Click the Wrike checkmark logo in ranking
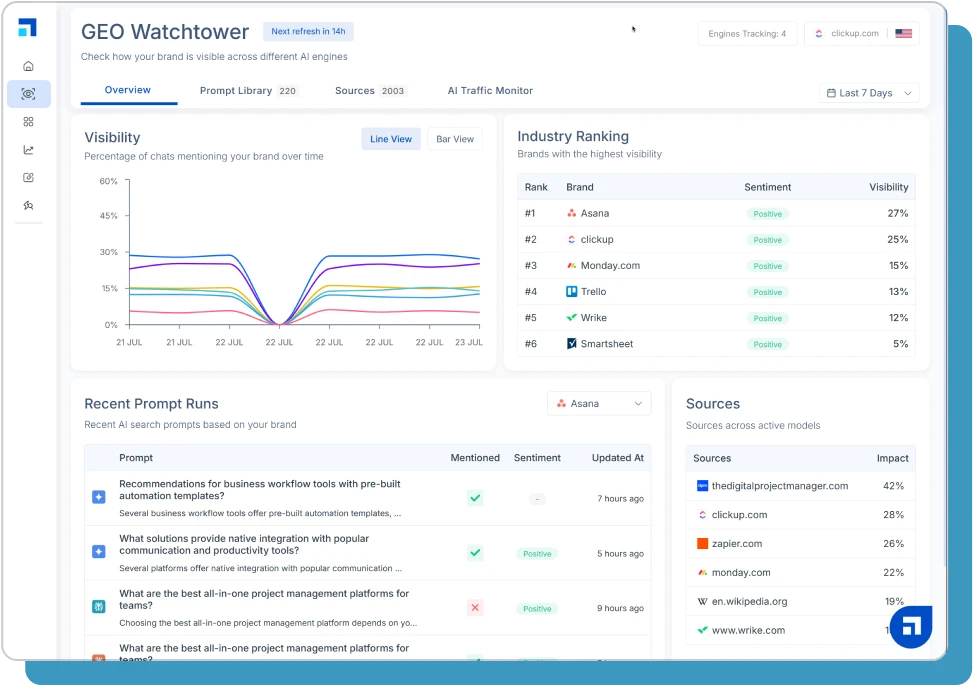This screenshot has width=974, height=686. (x=571, y=318)
